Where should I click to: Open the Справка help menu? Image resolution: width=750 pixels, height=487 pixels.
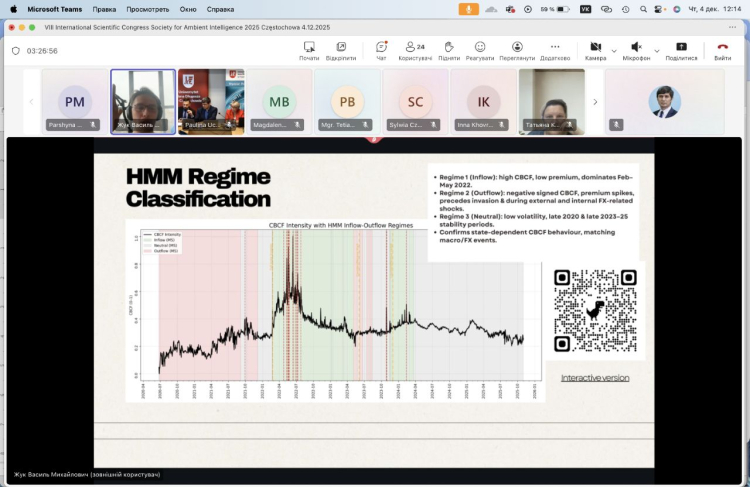coord(220,8)
